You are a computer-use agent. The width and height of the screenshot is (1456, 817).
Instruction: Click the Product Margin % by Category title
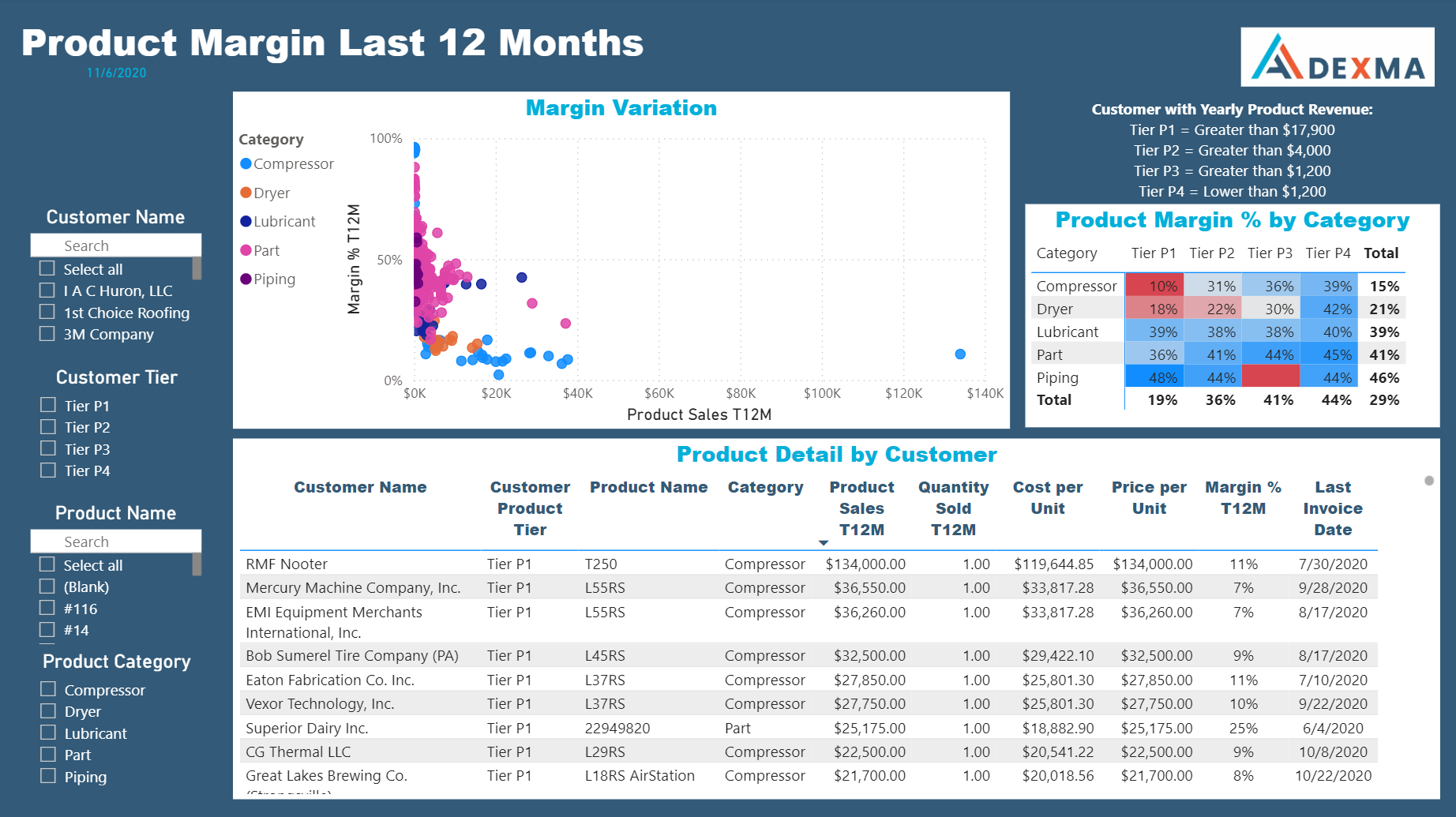(x=1233, y=220)
